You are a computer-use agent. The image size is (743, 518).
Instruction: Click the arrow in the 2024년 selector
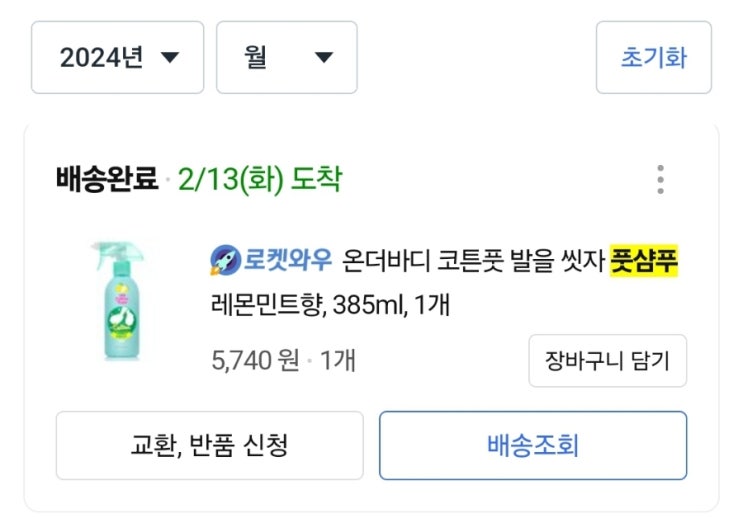pyautogui.click(x=170, y=58)
